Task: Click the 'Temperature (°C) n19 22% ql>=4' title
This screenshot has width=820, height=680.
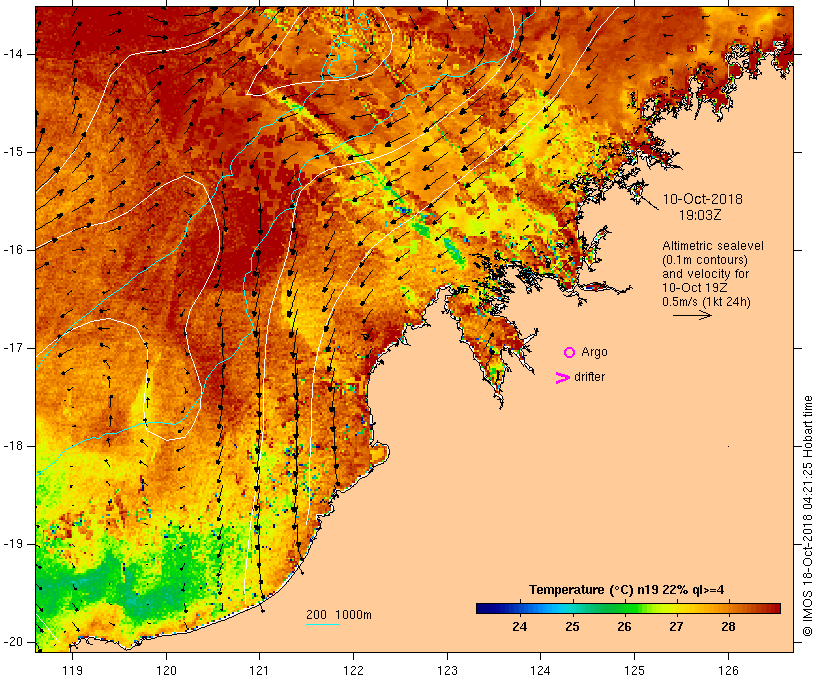Action: (627, 590)
